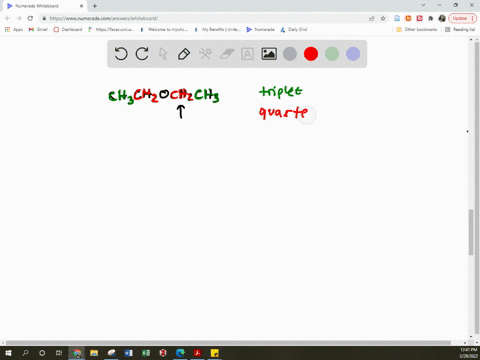
Task: Click the horizontal scrollbar at bottom
Action: pos(228,343)
